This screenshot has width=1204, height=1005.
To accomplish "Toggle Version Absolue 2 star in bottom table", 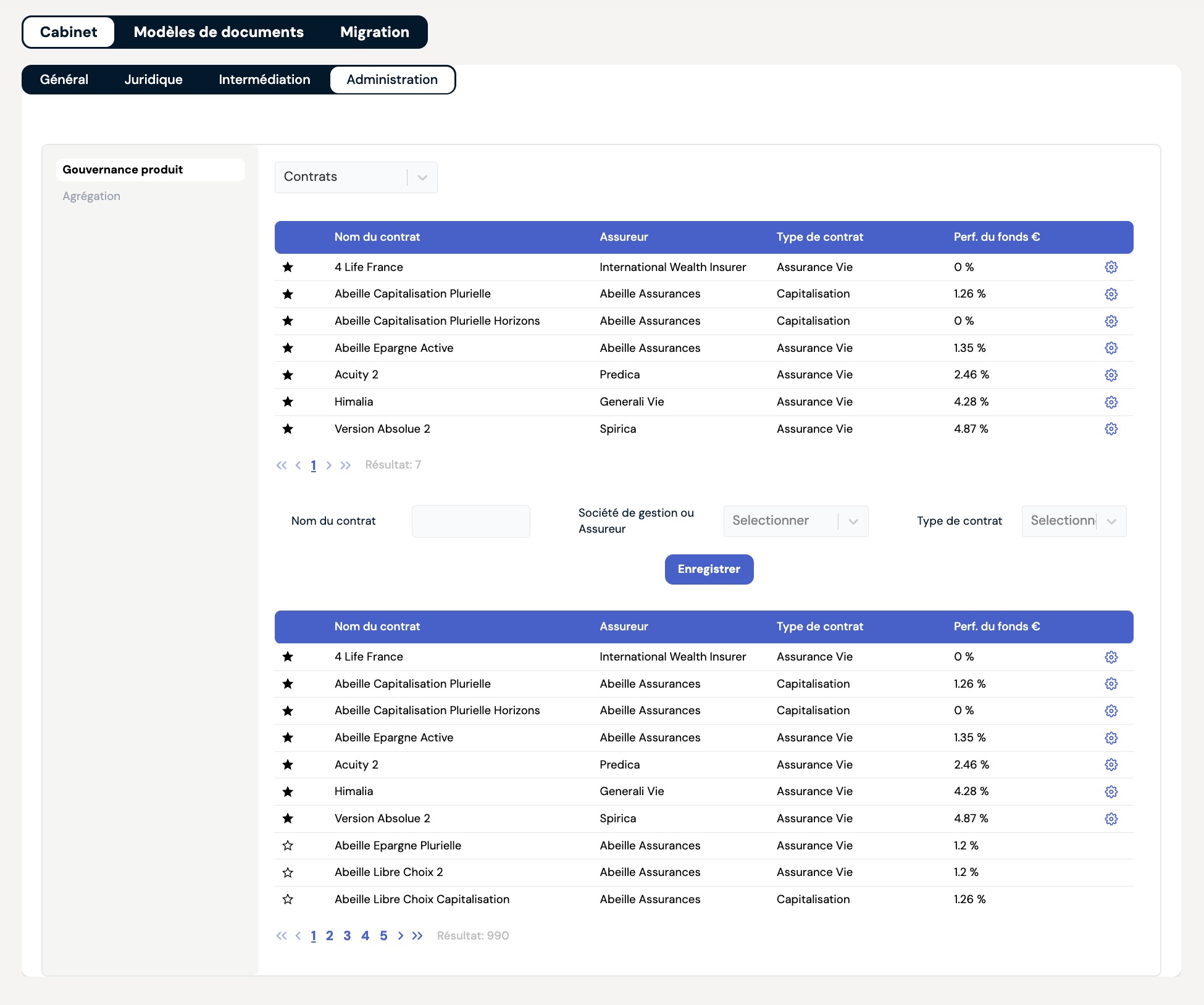I will coord(288,819).
